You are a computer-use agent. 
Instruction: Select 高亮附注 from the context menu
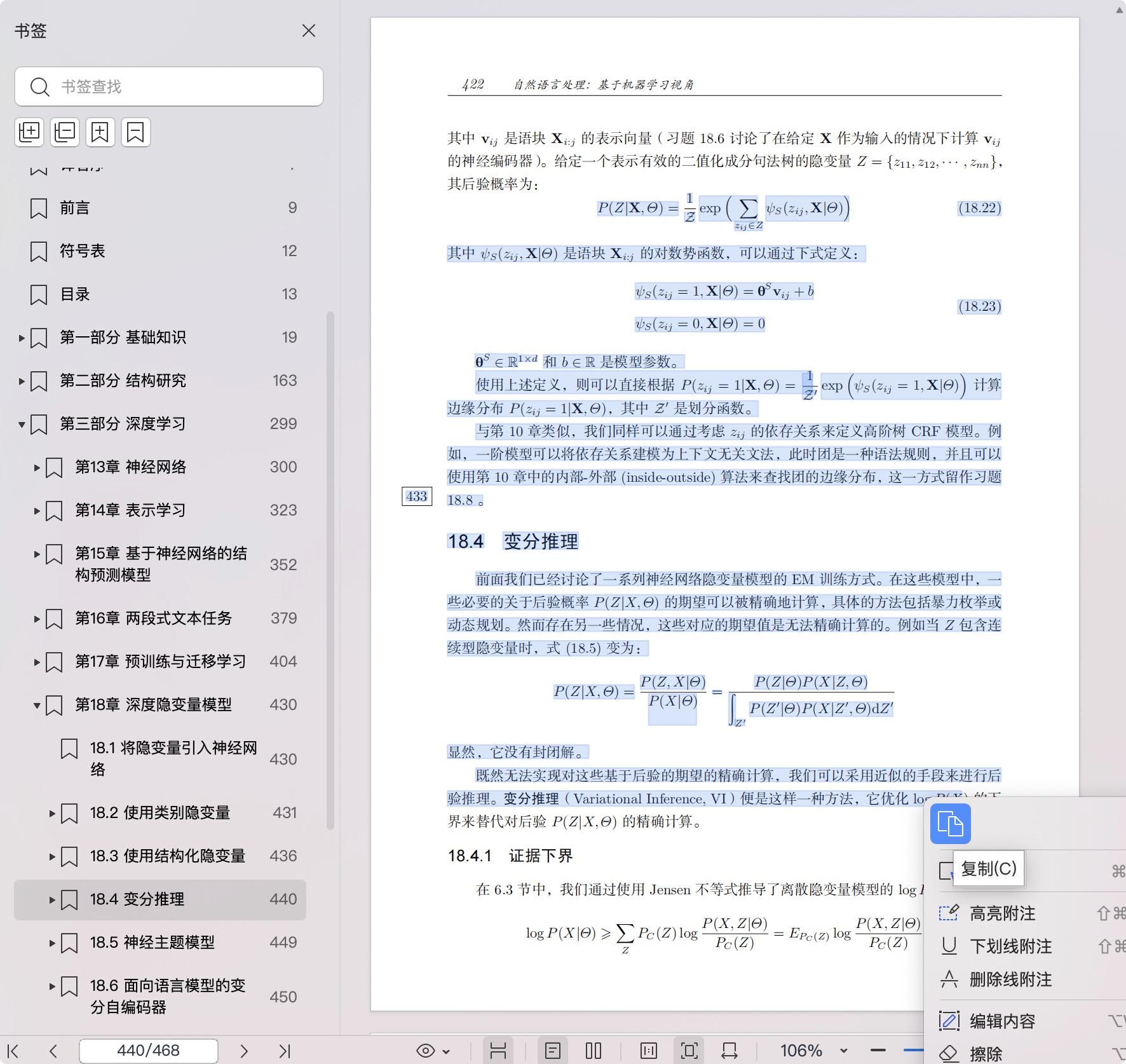point(1002,913)
